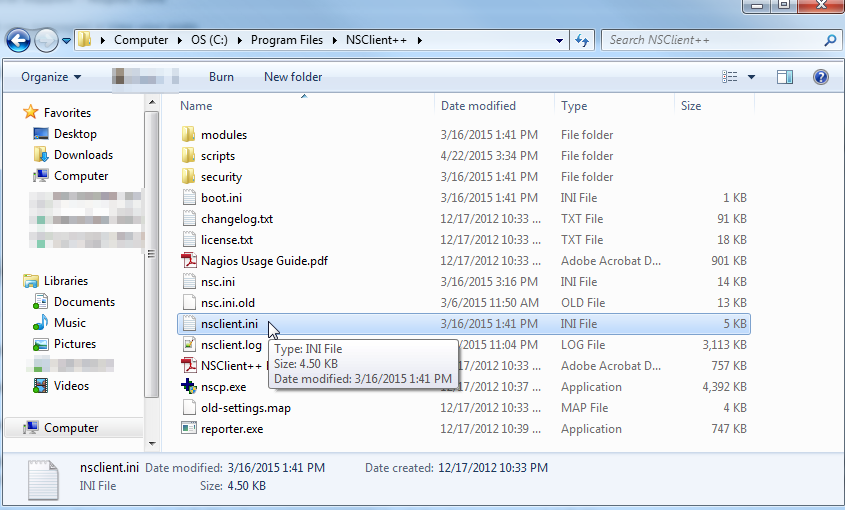Navigate to OS (C:) breadcrumb

[209, 40]
